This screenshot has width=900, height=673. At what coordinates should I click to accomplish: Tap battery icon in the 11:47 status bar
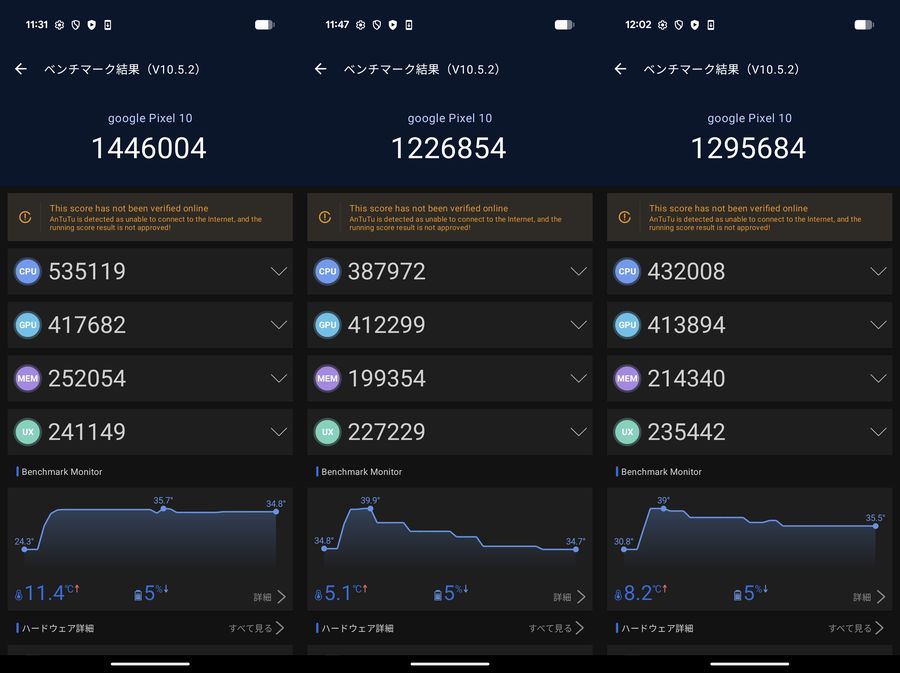(564, 25)
